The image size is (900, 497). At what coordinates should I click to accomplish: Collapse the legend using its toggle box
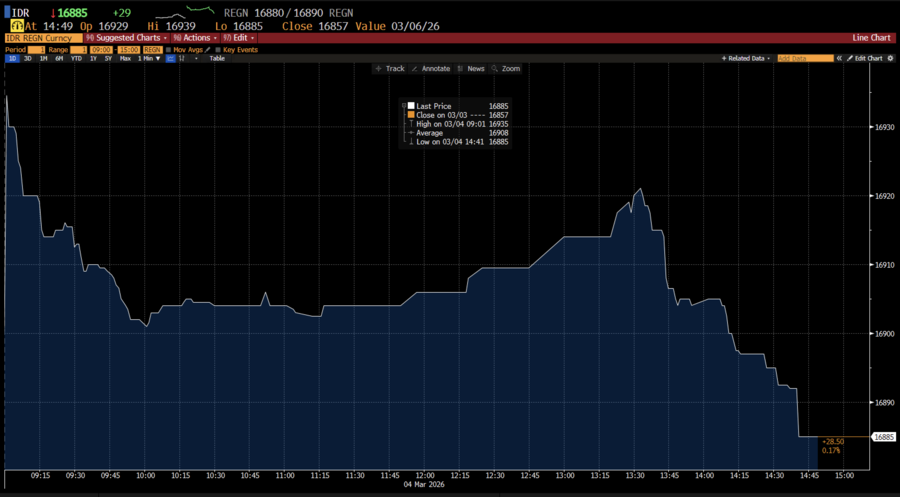tap(404, 105)
